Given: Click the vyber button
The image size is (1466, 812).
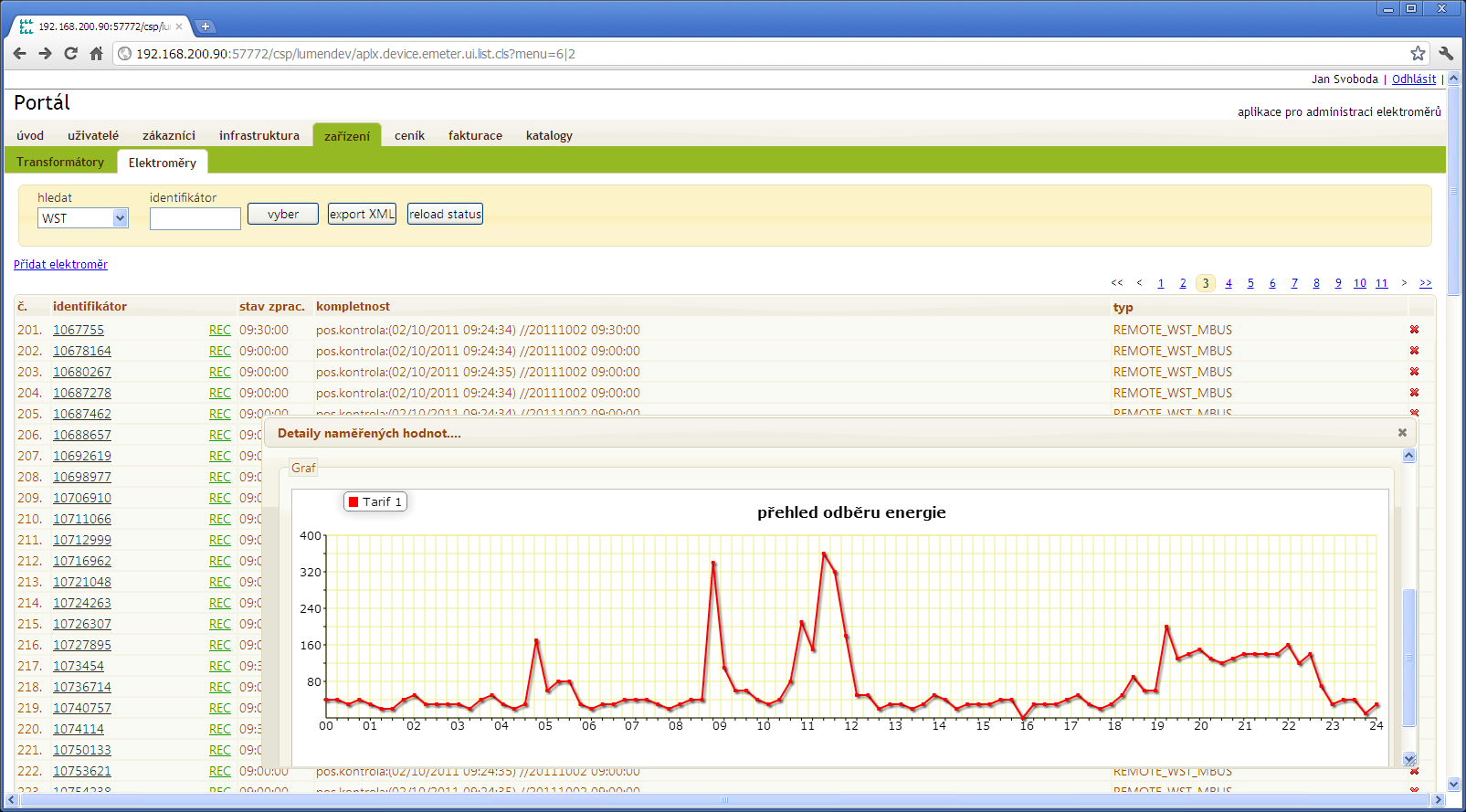Looking at the screenshot, I should [x=283, y=214].
